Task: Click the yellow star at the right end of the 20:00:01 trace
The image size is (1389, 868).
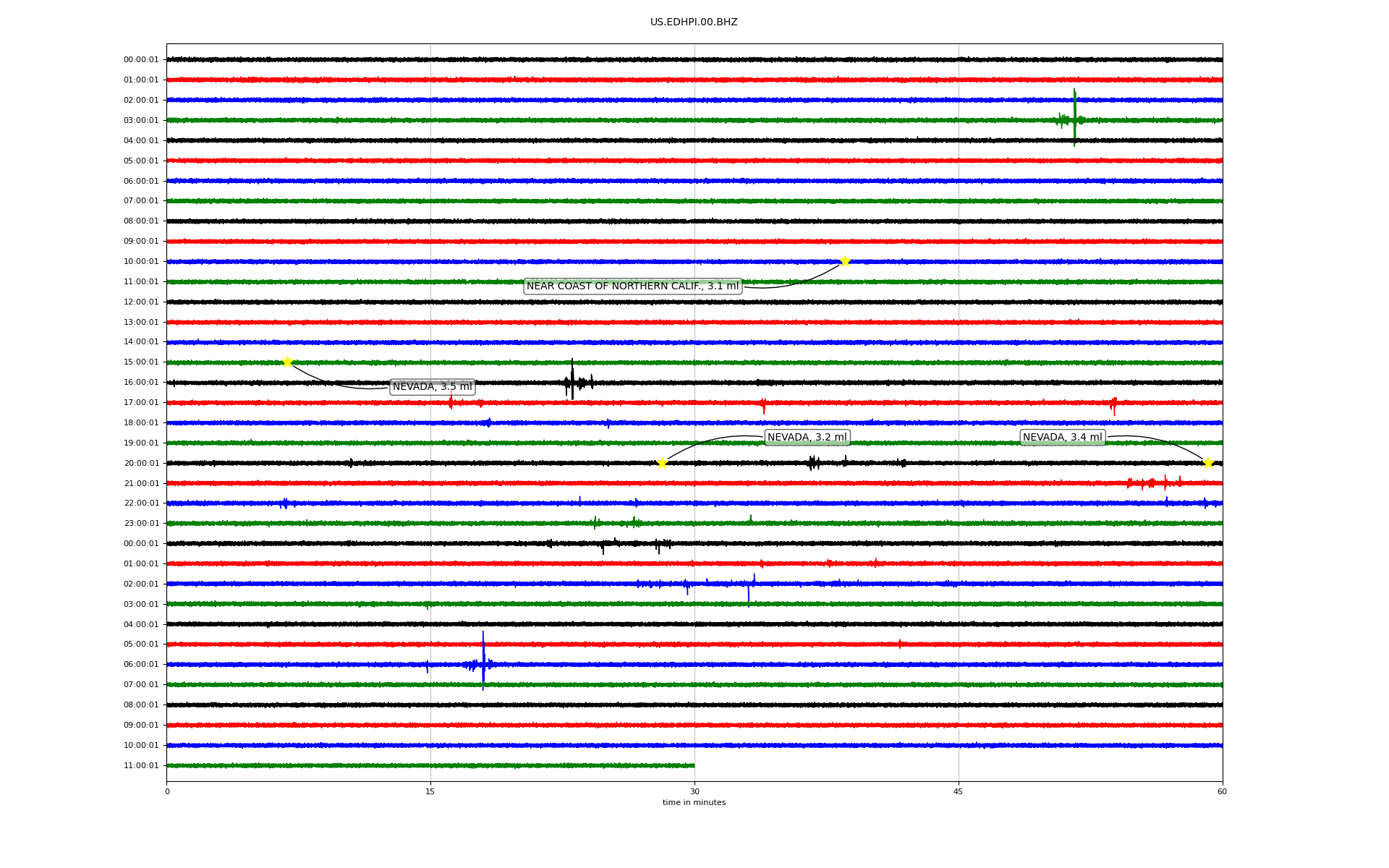Action: pos(1207,463)
